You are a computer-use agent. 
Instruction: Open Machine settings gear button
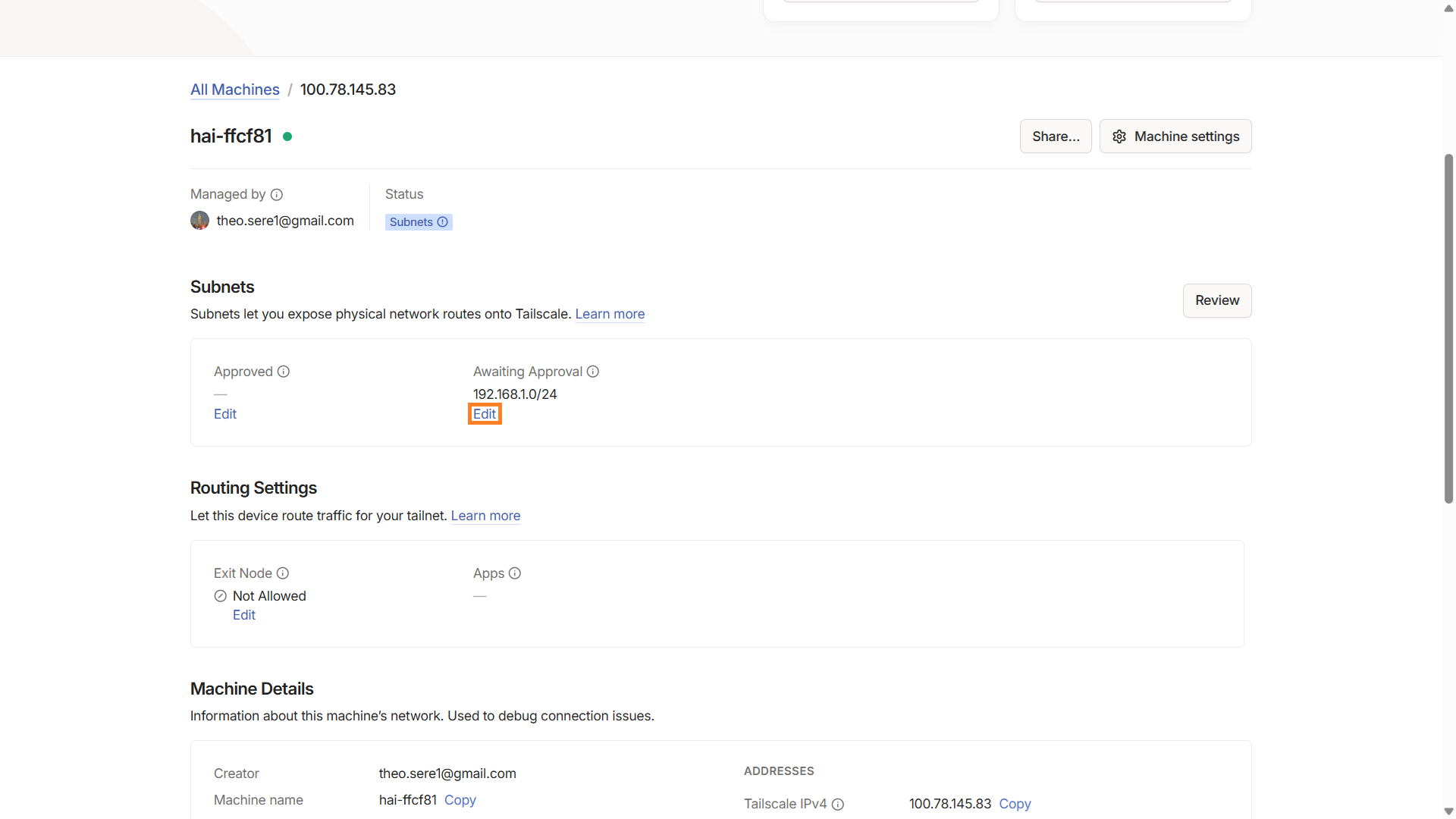click(x=1175, y=136)
